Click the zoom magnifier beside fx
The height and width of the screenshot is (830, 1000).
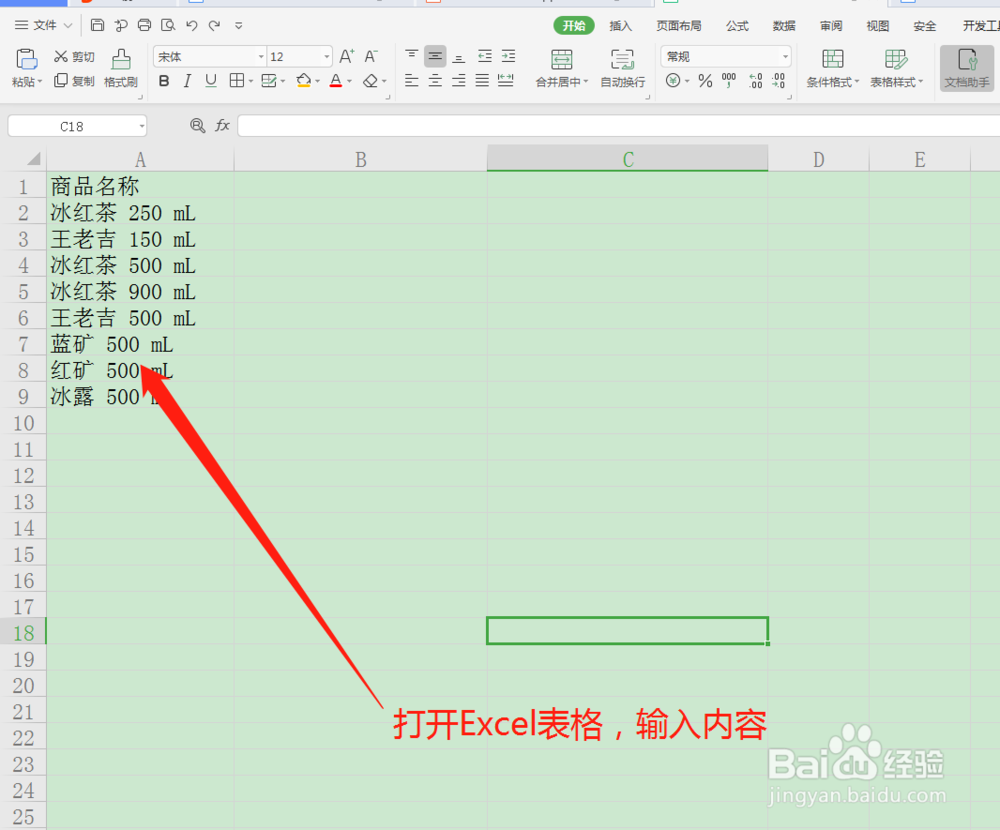[x=198, y=126]
